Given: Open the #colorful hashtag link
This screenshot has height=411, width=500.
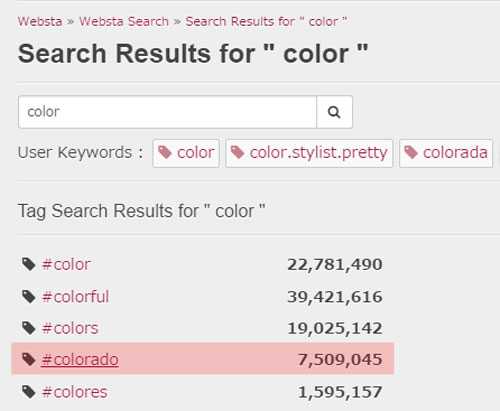Looking at the screenshot, I should (75, 297).
